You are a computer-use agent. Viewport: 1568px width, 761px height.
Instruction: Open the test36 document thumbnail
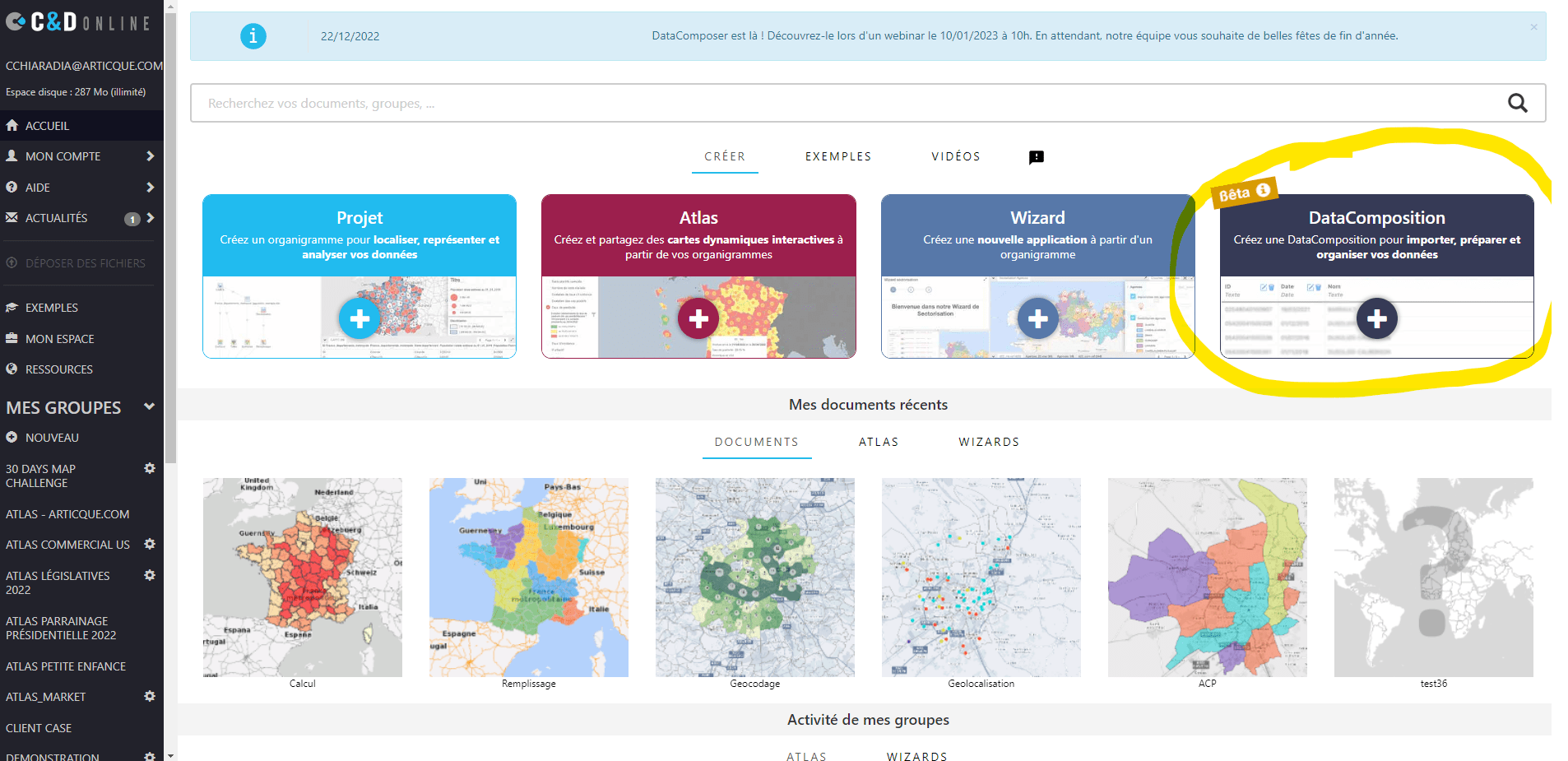point(1434,578)
